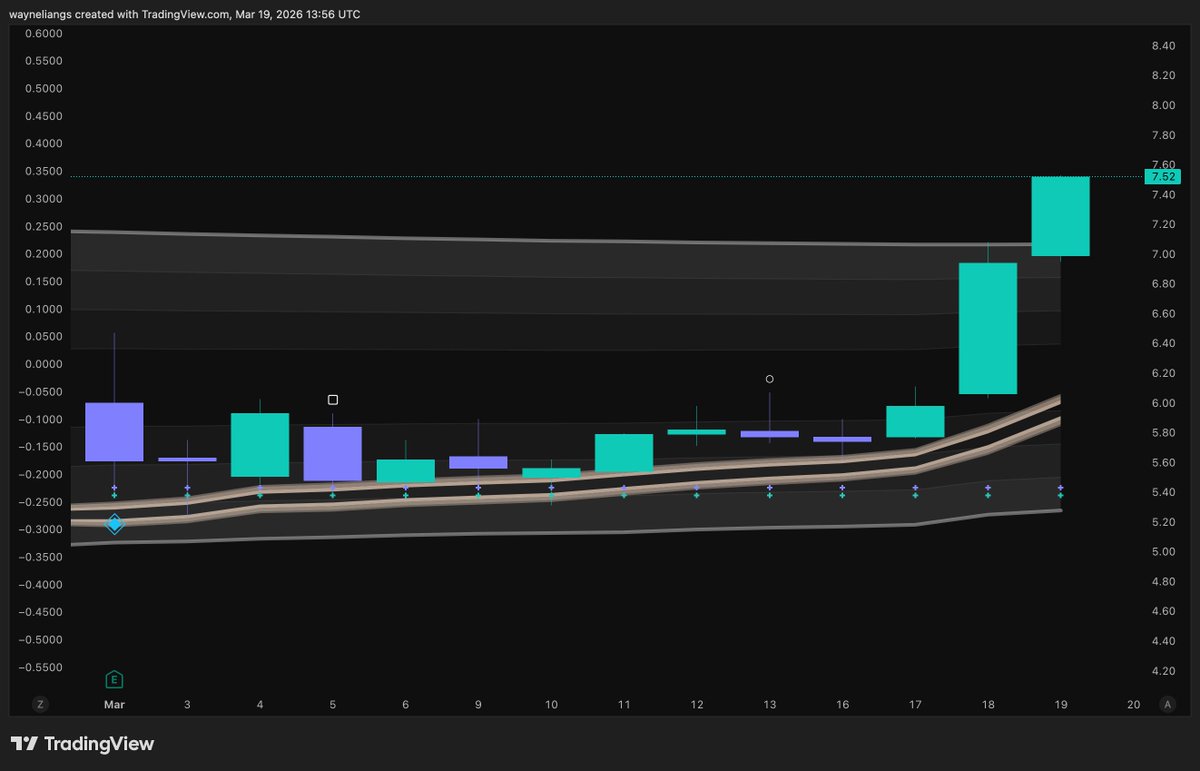Click the '19' date label
Image resolution: width=1200 pixels, height=771 pixels.
(1060, 705)
